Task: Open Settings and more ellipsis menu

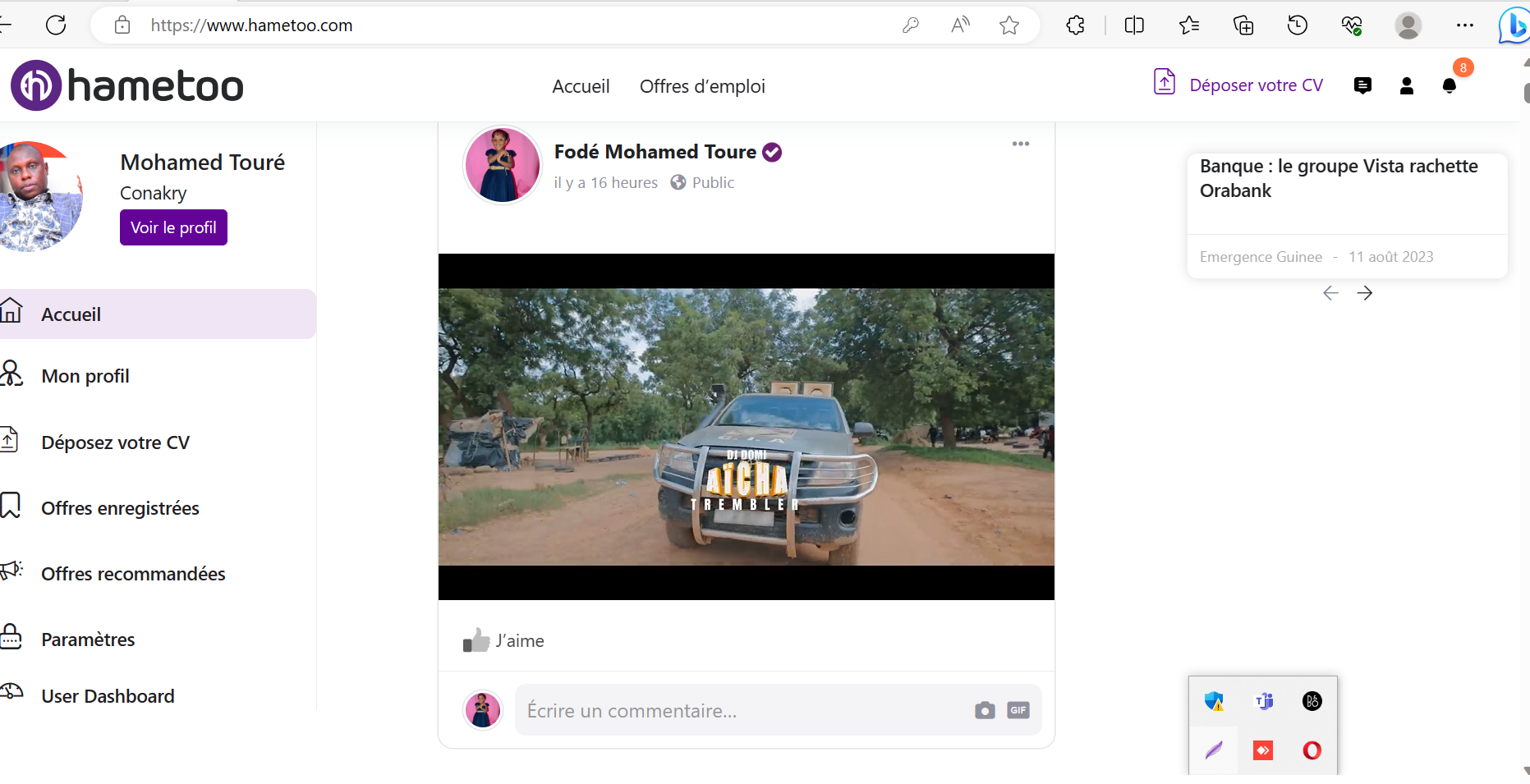Action: [1465, 25]
